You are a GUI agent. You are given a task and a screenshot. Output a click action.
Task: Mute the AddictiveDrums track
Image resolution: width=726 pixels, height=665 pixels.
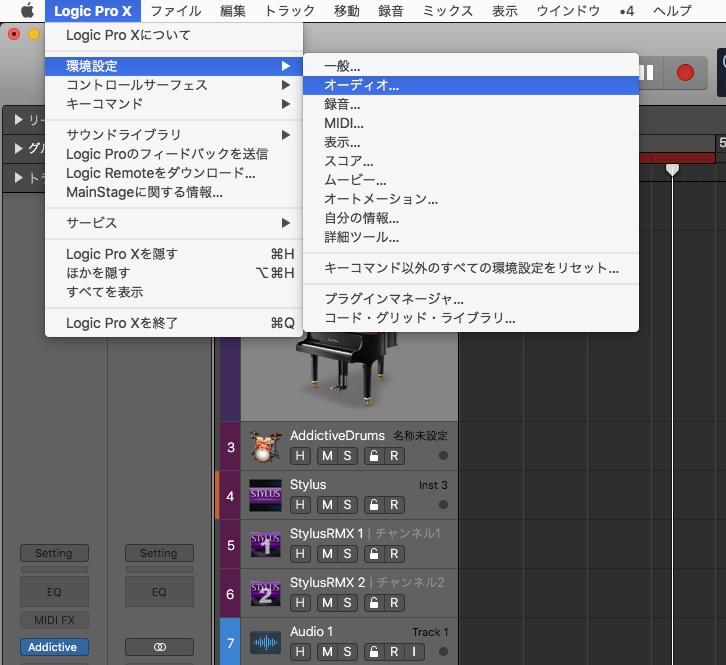coord(327,456)
